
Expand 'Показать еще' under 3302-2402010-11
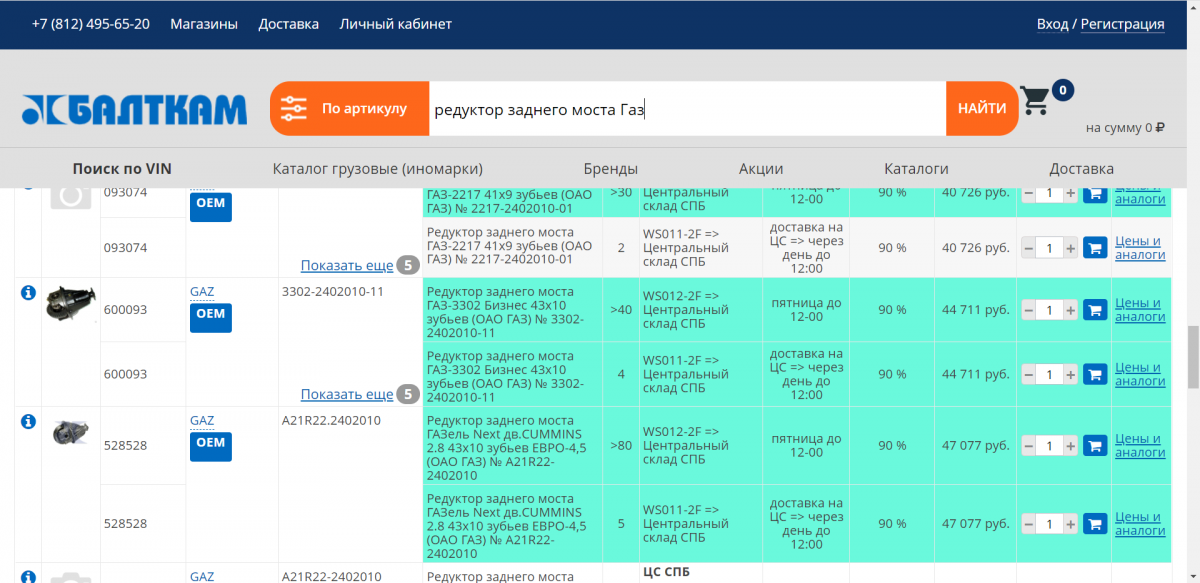pyautogui.click(x=346, y=394)
